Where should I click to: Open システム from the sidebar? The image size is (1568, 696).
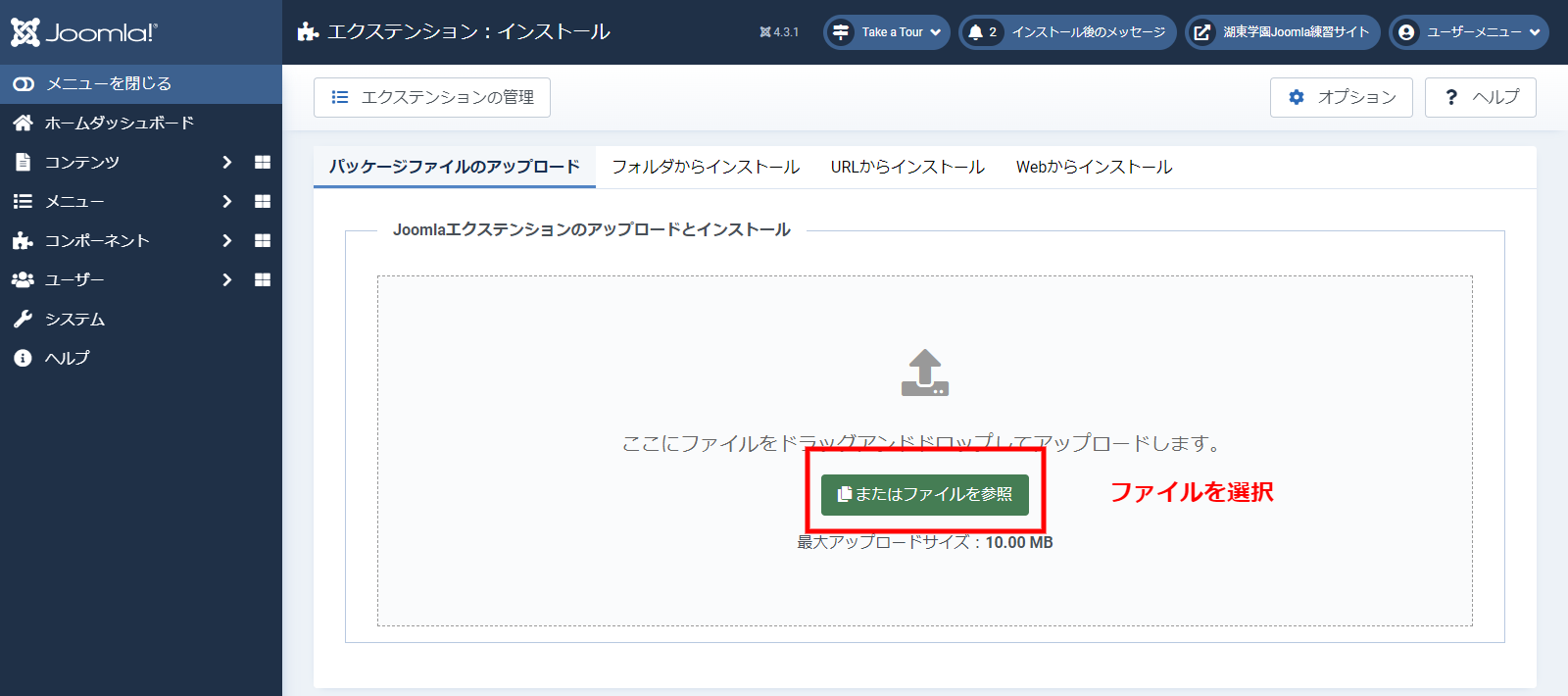74,319
